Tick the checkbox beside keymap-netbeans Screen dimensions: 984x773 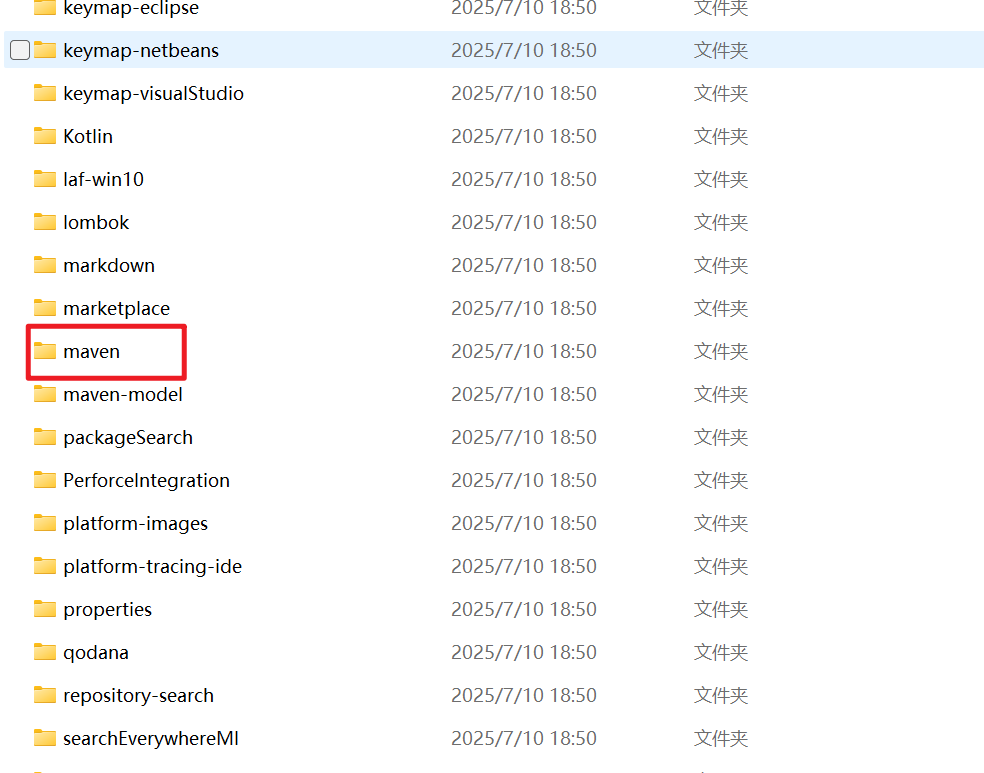20,50
